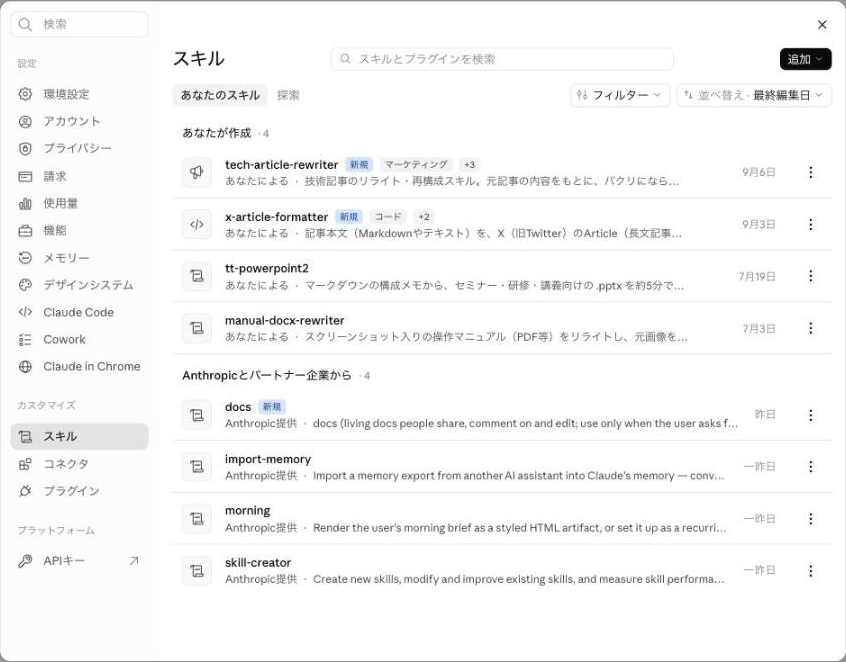The width and height of the screenshot is (846, 662).
Task: Open tech-article-rewriter skill name
Action: 282,165
